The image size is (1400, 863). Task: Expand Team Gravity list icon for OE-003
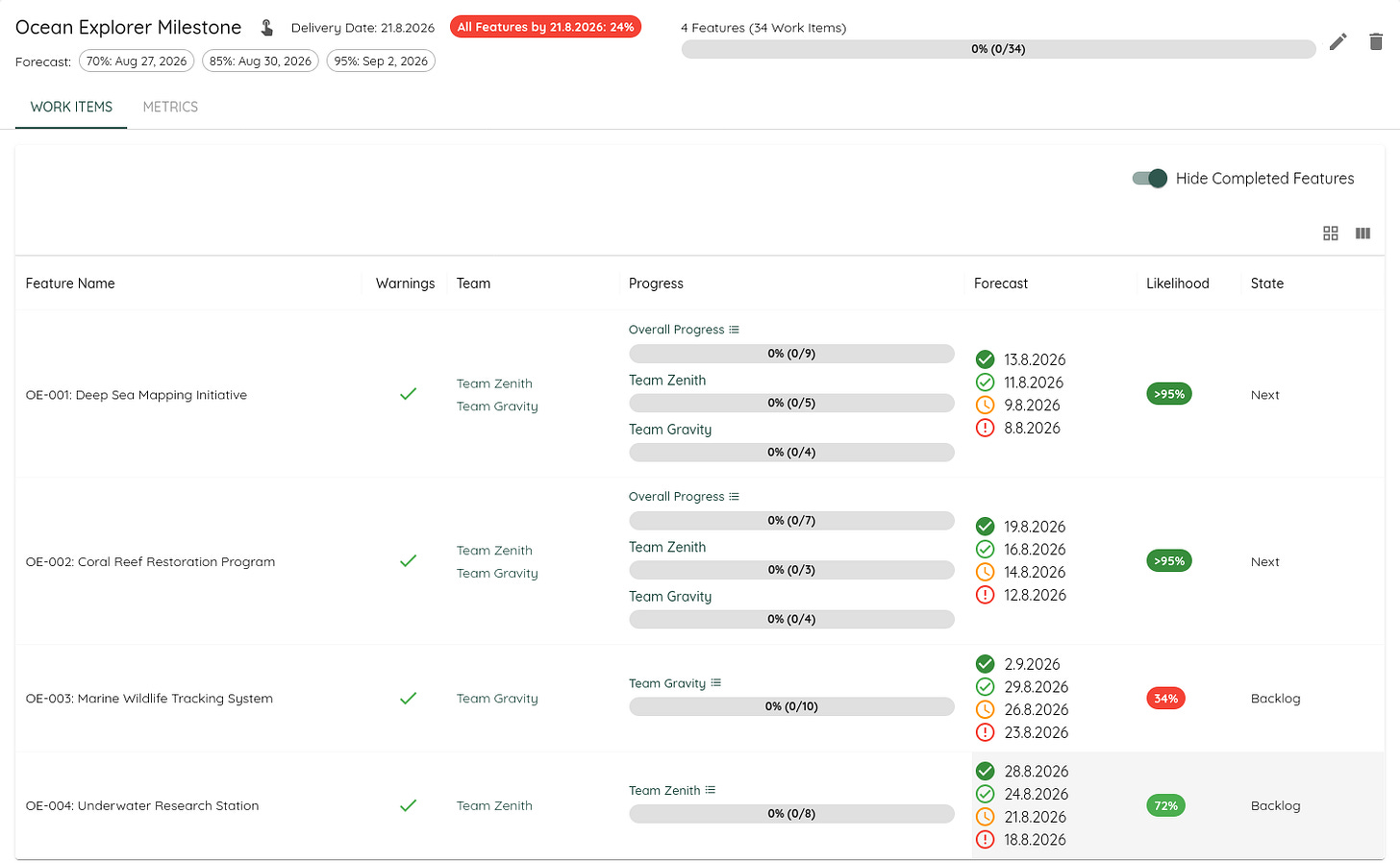[x=715, y=683]
